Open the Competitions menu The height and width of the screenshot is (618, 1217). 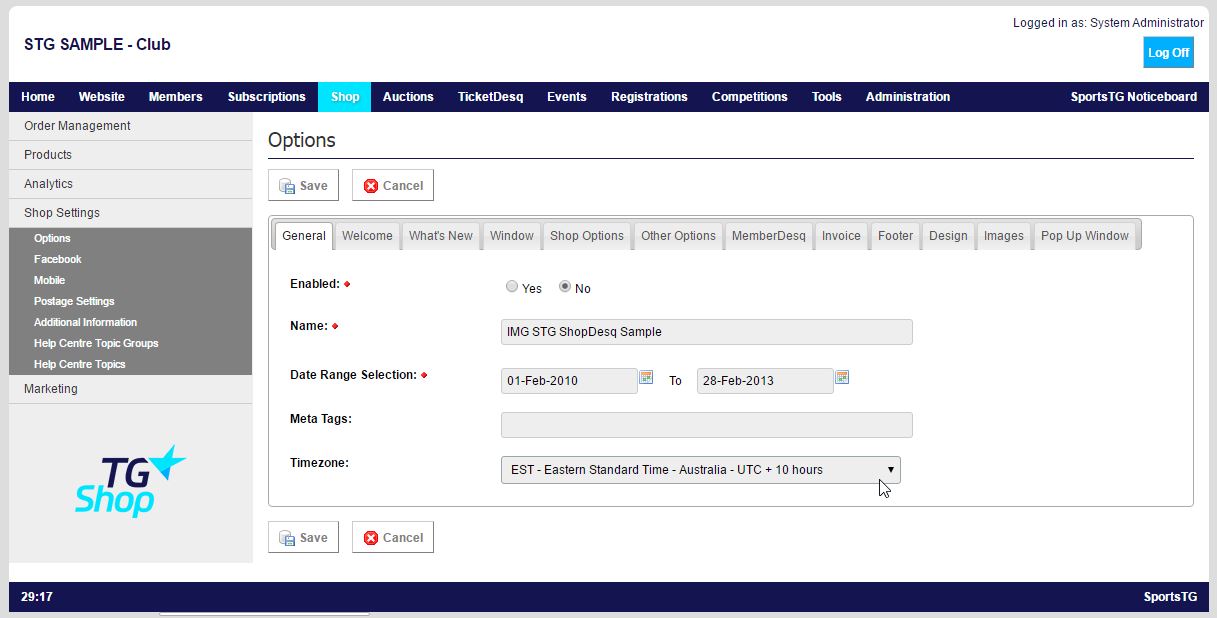pos(750,97)
